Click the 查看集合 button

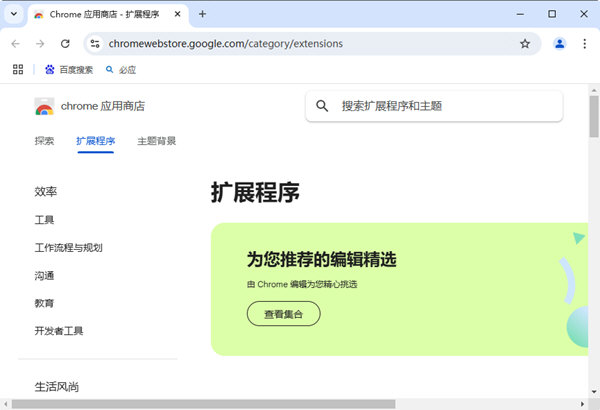click(x=284, y=314)
